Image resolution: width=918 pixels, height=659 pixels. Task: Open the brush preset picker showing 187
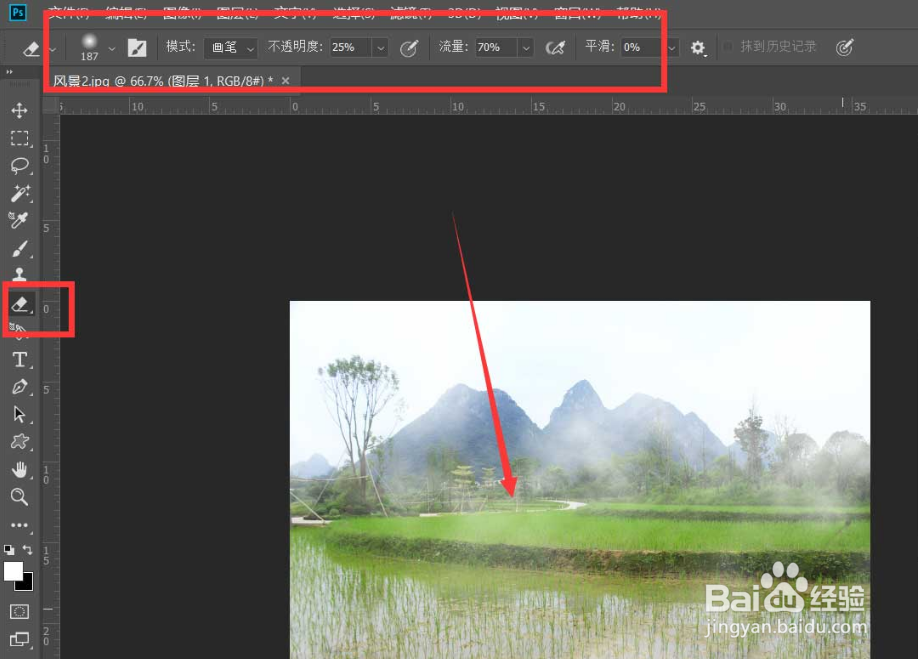coord(89,47)
